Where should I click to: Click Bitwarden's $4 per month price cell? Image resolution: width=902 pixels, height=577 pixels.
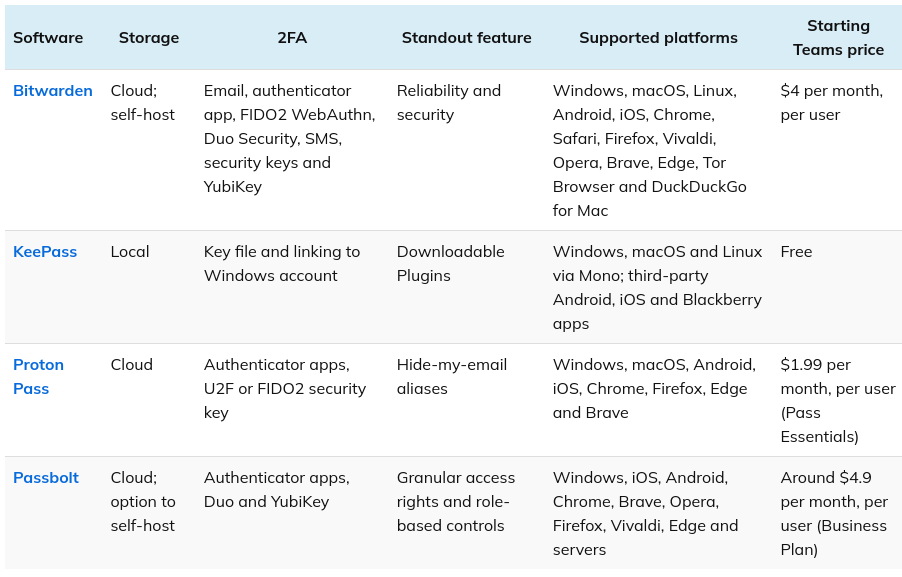pos(831,103)
